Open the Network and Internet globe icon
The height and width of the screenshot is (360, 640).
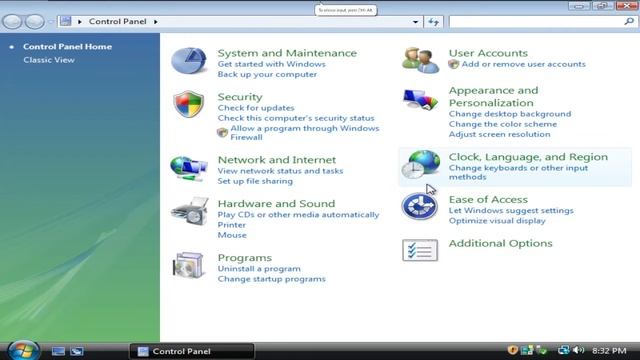pos(189,168)
